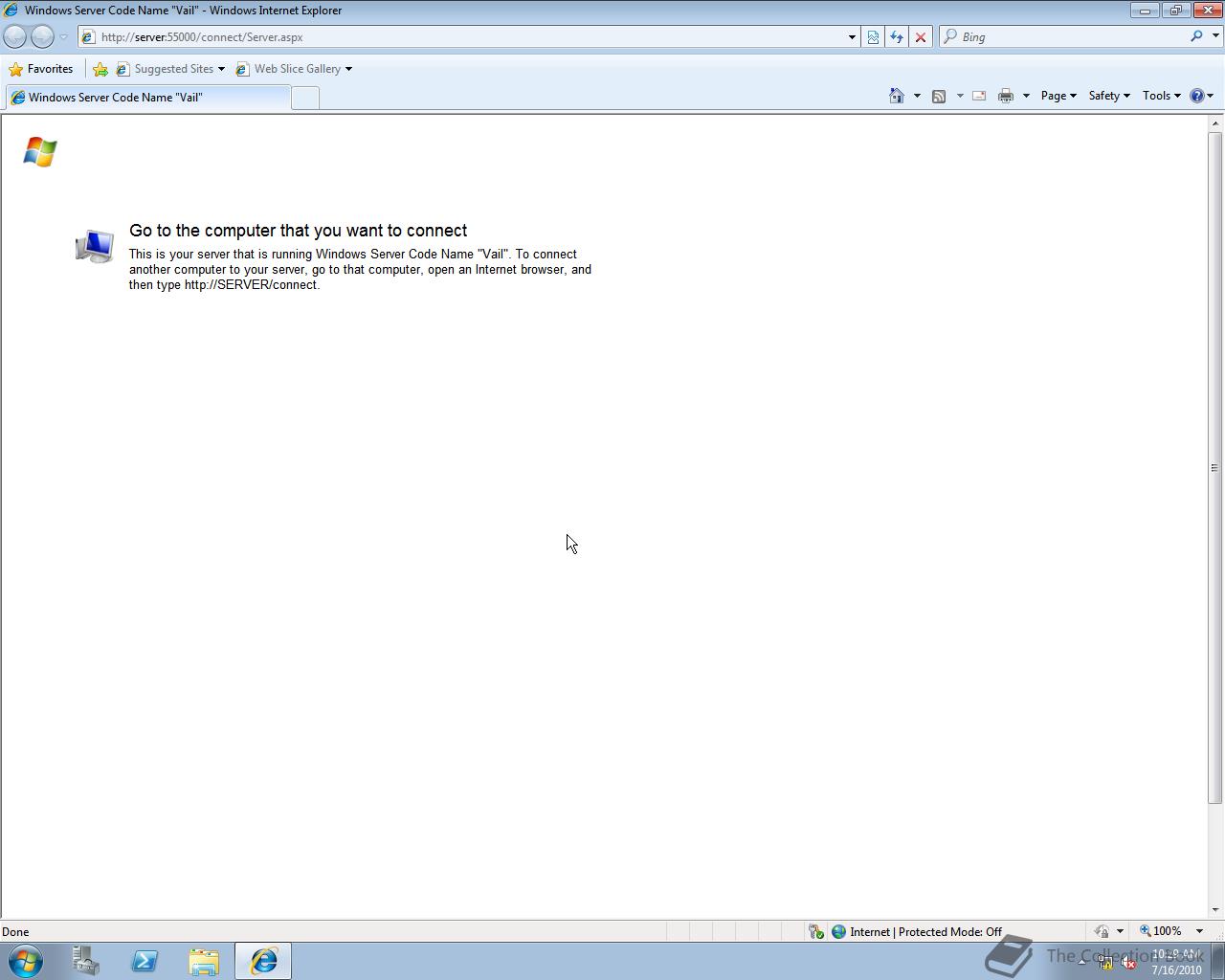
Task: Restore down the Internet Explorer window
Action: tap(1175, 10)
